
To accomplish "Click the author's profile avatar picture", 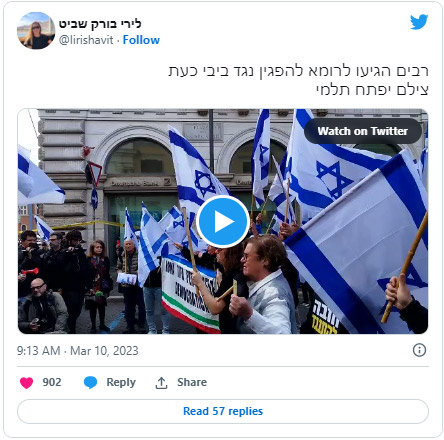I will coord(36,31).
